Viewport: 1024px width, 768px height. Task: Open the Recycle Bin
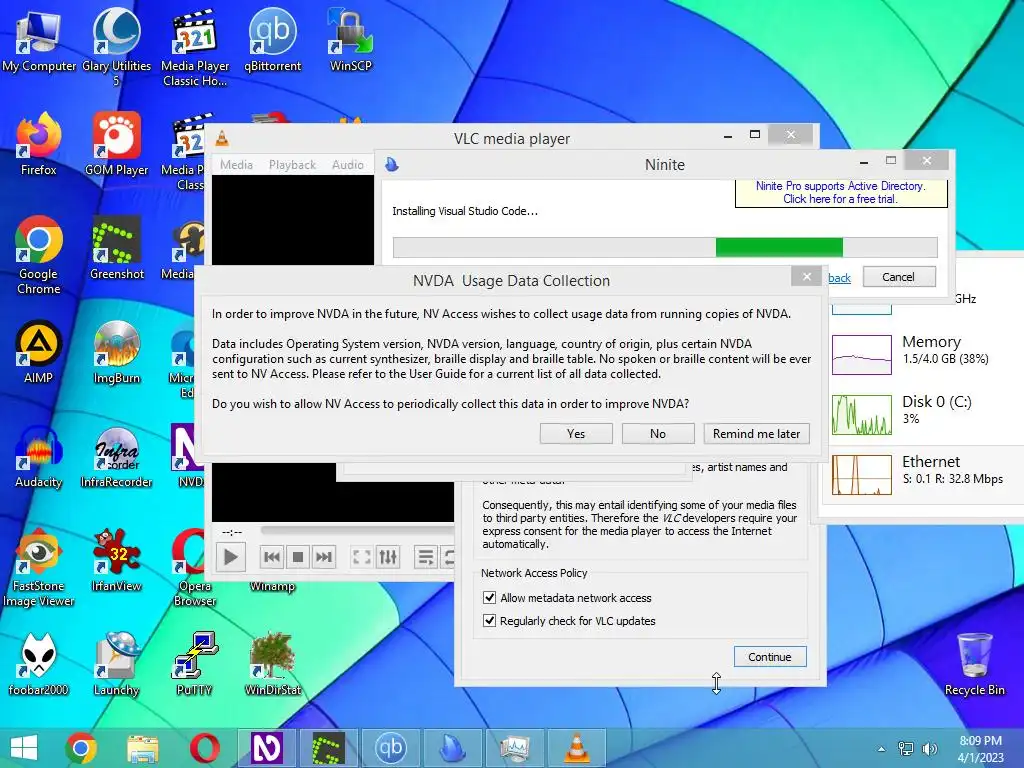(x=974, y=664)
